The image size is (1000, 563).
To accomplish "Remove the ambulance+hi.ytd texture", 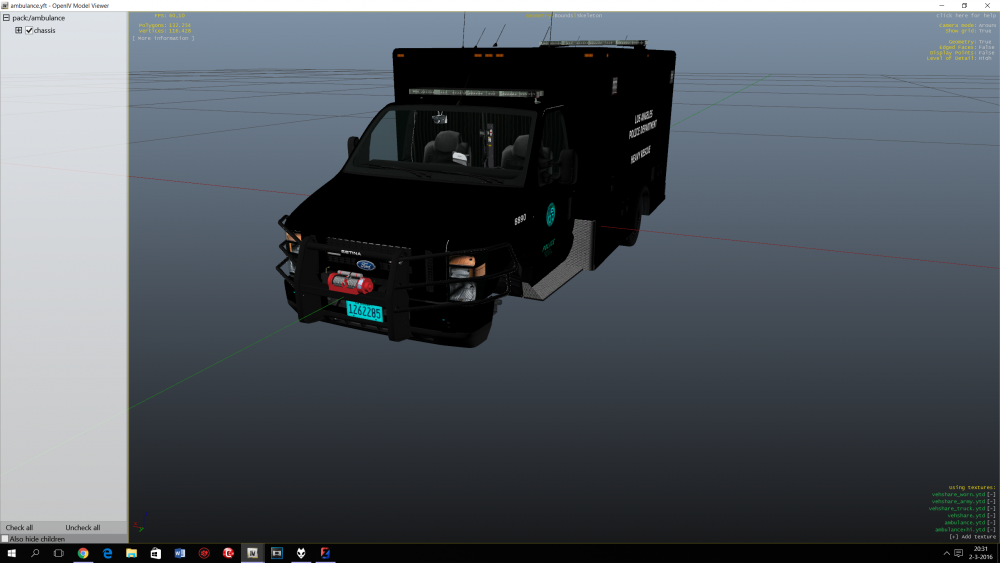I will [x=991, y=529].
